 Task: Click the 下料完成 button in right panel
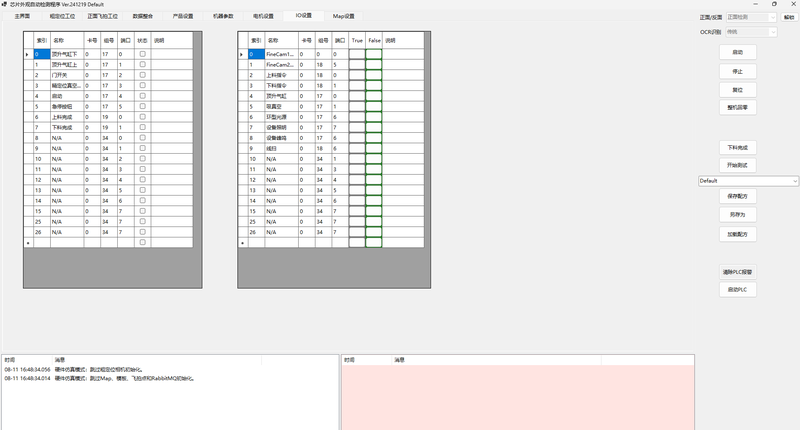[738, 147]
